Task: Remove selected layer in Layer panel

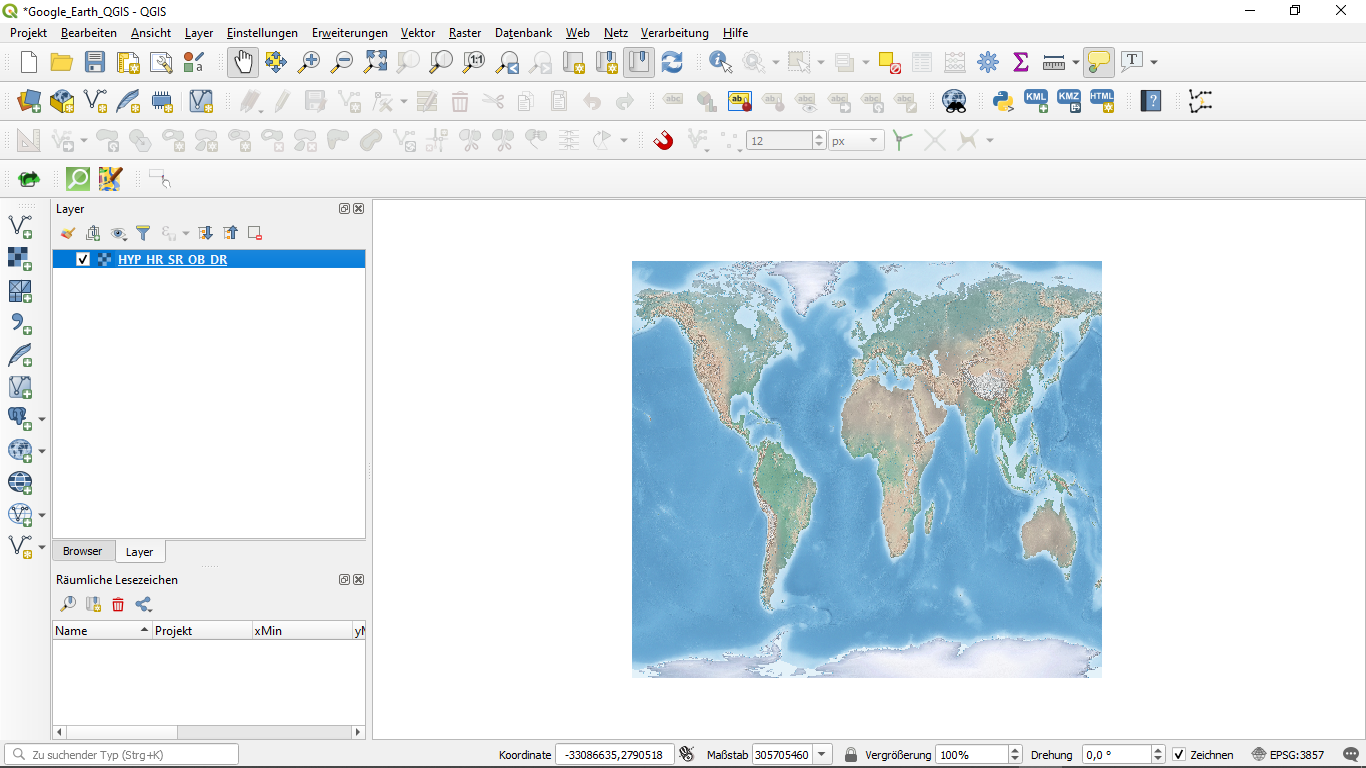Action: 255,233
